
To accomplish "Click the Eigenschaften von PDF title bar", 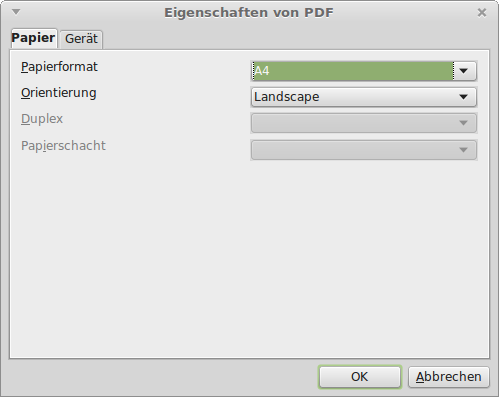I will (249, 13).
